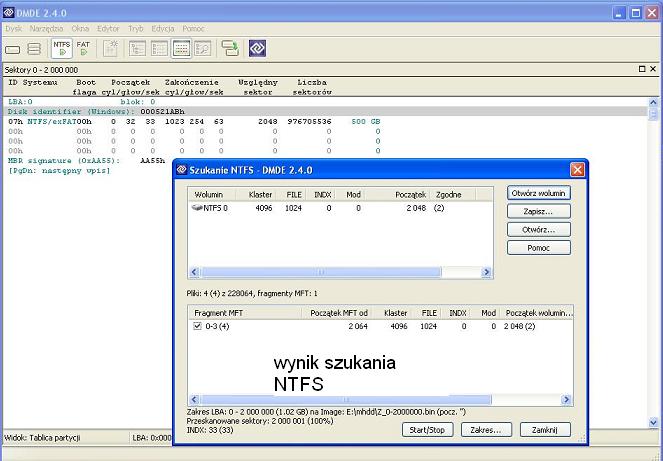Open the Edycja menu
663x461 pixels.
pos(163,29)
